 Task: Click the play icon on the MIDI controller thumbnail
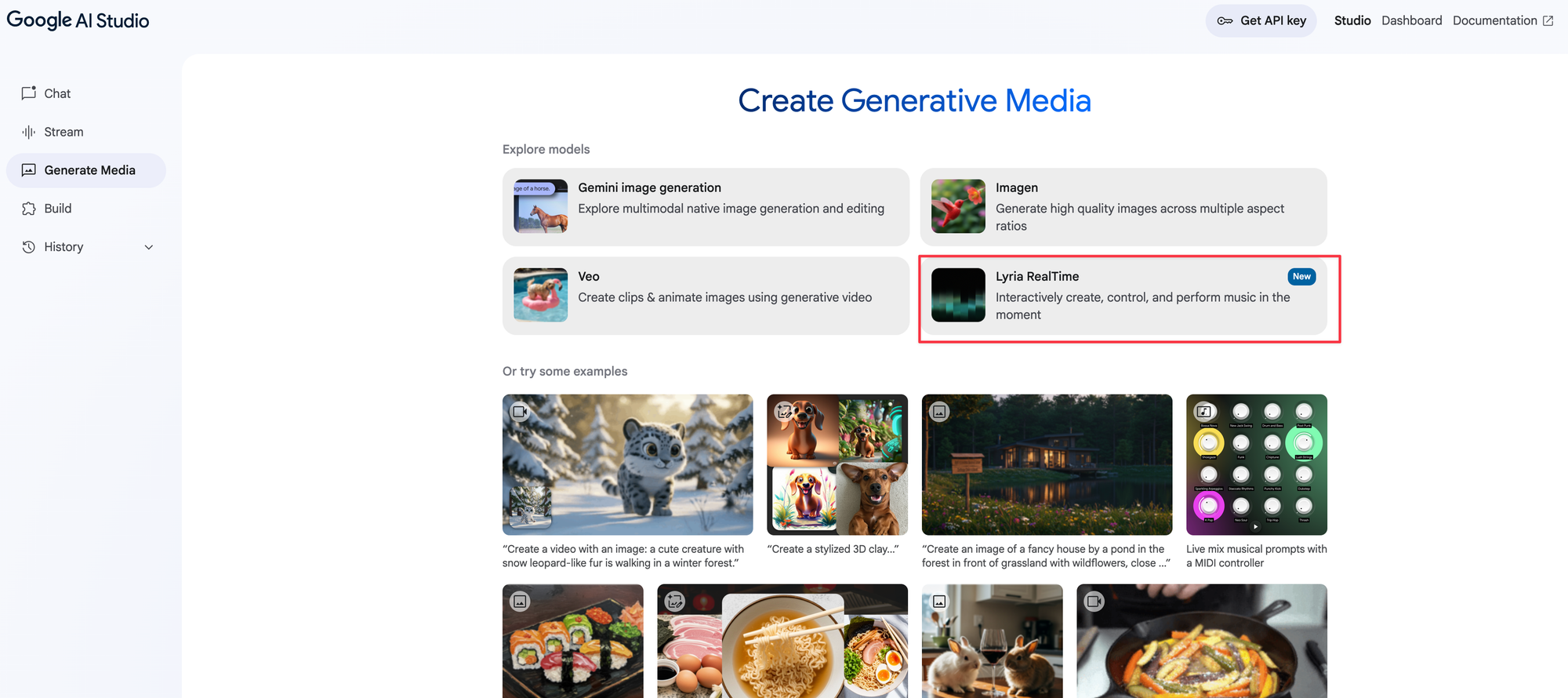(1256, 527)
